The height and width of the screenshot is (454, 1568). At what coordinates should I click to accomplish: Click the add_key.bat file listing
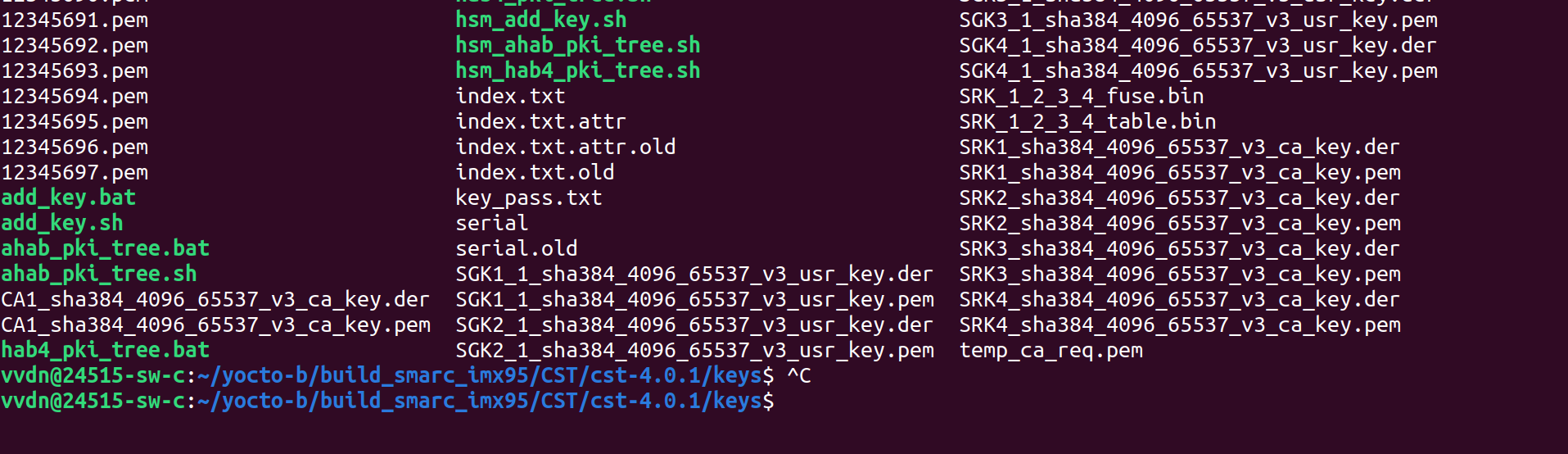point(68,197)
